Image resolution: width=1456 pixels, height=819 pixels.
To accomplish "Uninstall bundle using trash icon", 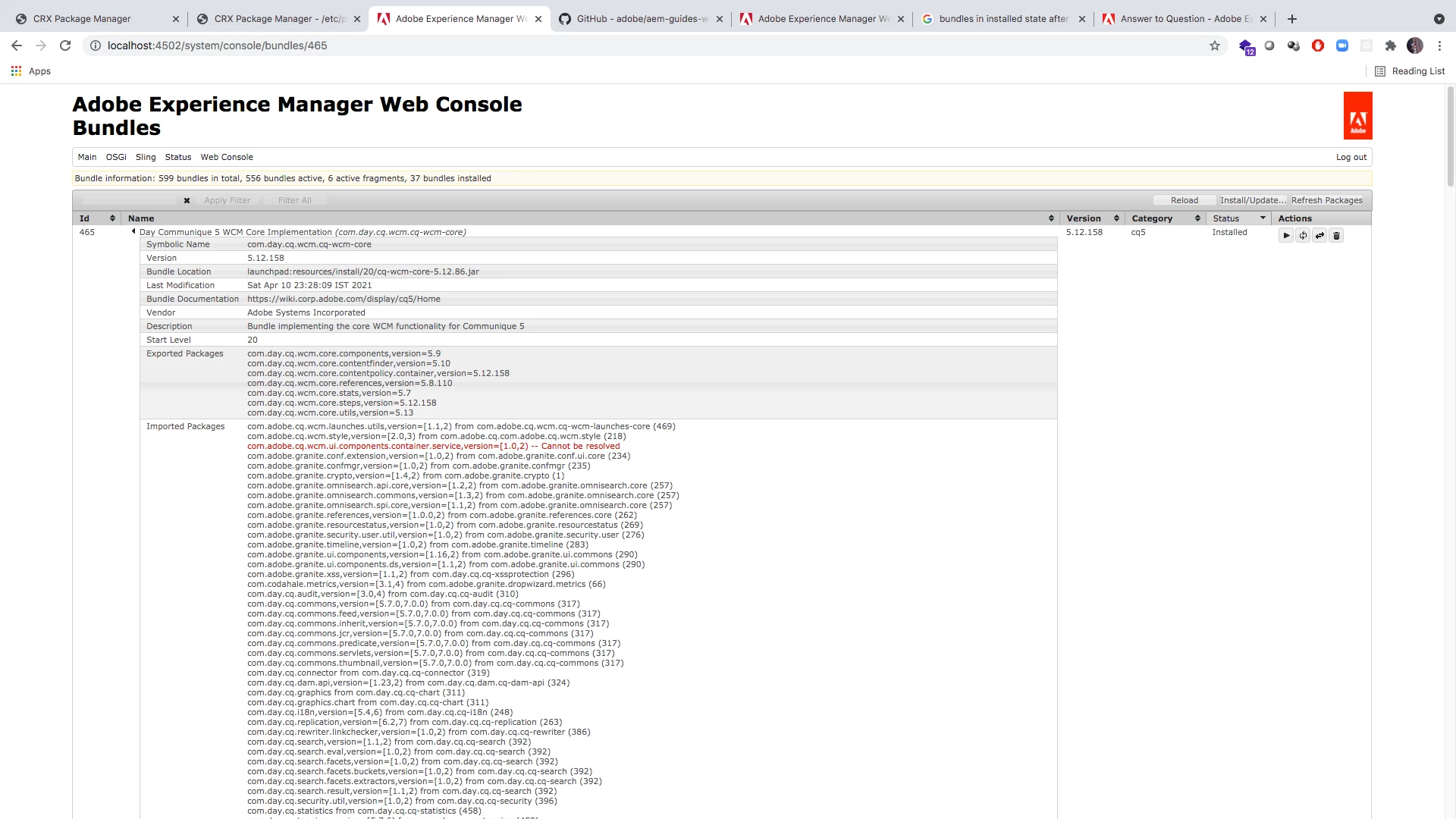I will pos(1336,236).
